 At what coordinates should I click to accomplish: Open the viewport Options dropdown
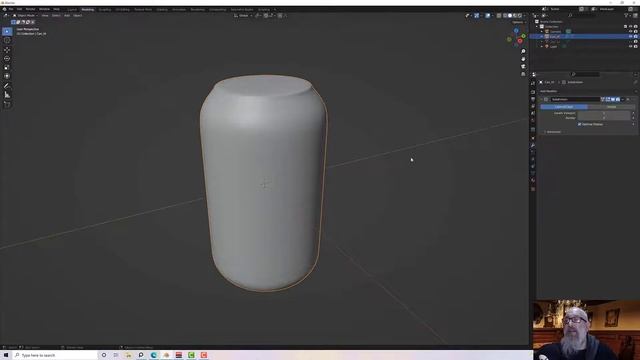518,22
